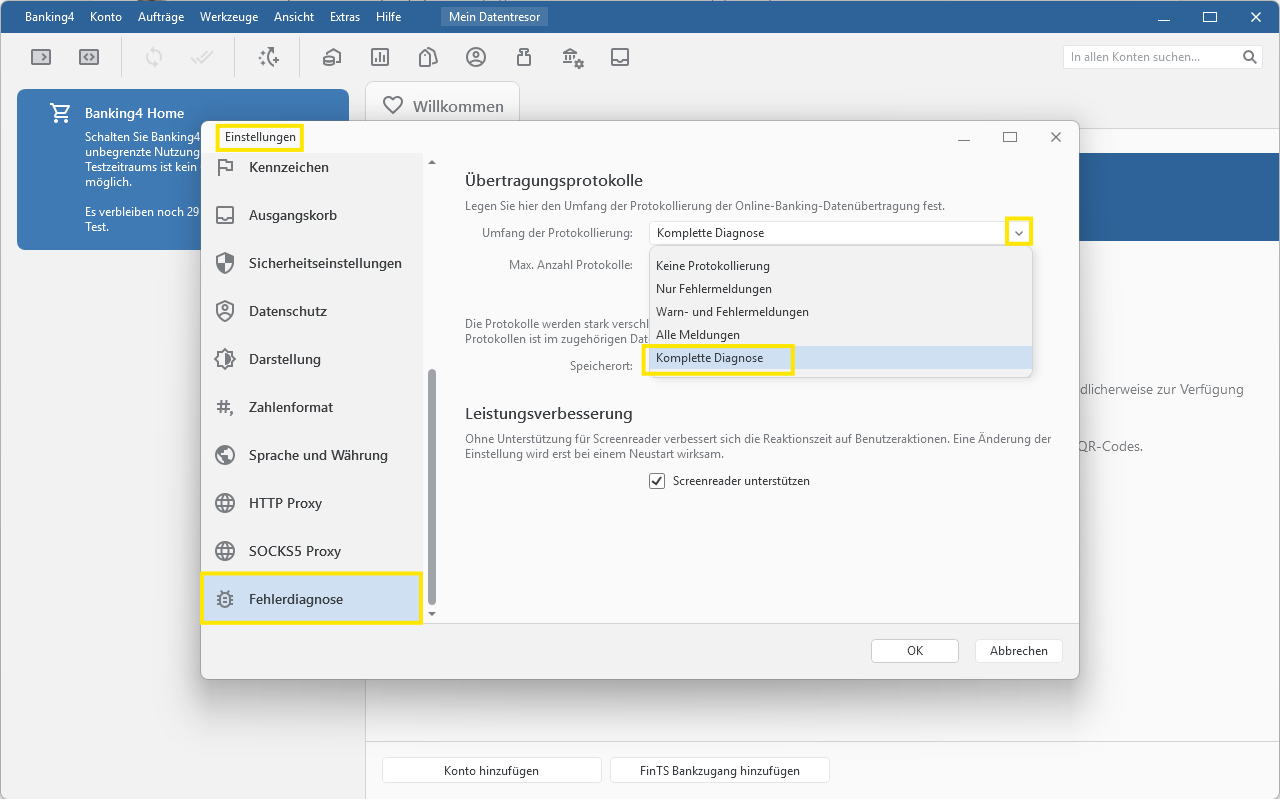Open the Aufträge menu
This screenshot has height=799, width=1280.
click(161, 17)
